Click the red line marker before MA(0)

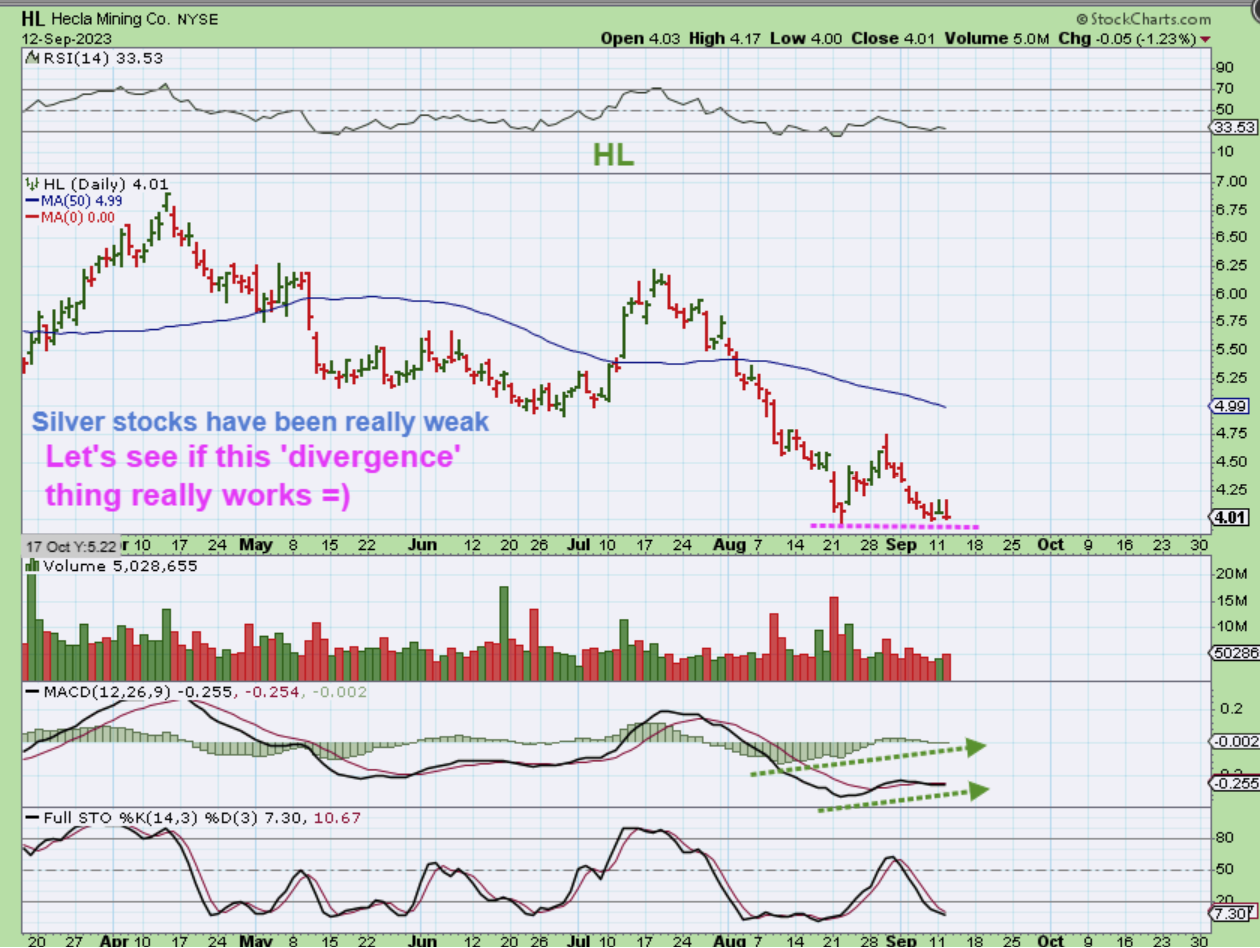click(x=31, y=217)
